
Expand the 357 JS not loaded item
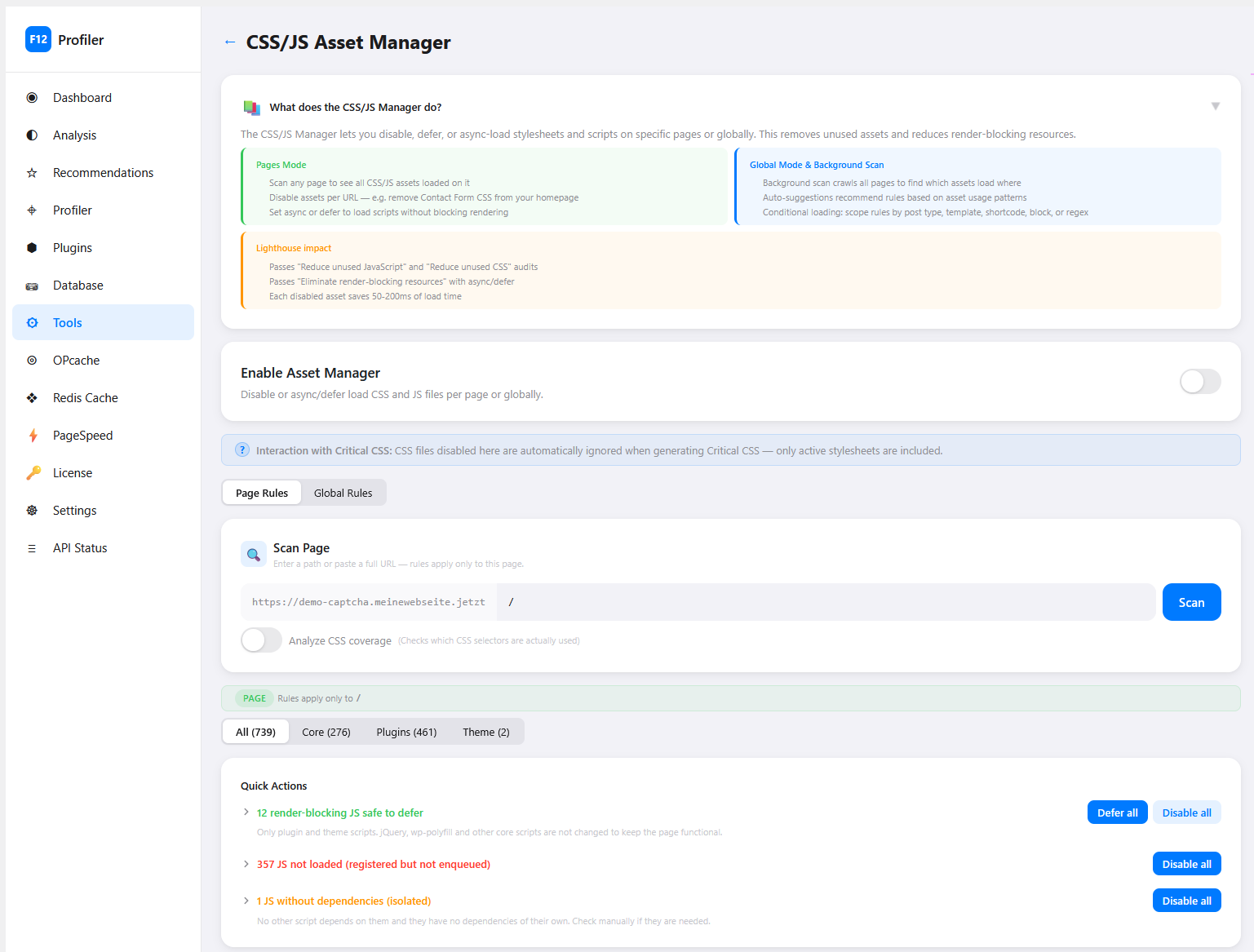click(x=246, y=864)
